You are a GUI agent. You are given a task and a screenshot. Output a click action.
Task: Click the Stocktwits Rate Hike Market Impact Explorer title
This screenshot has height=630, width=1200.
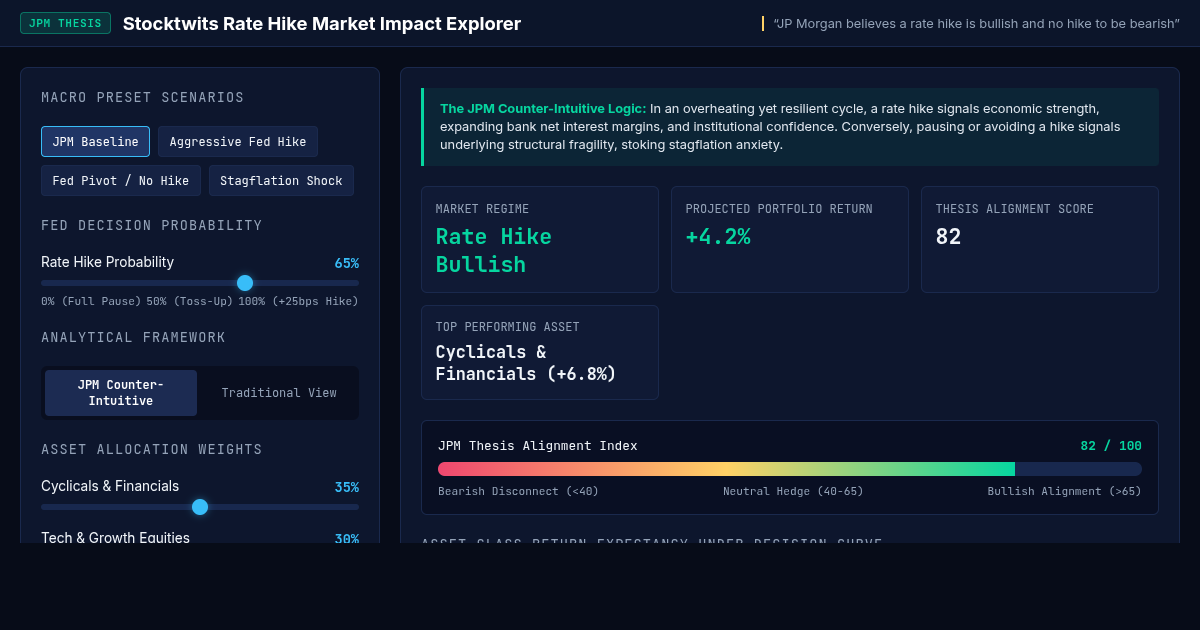coord(322,23)
